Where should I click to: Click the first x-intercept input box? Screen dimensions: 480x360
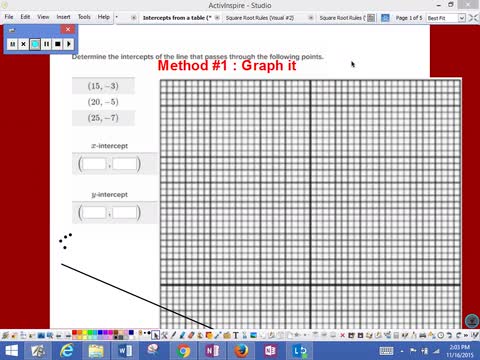pos(94,164)
